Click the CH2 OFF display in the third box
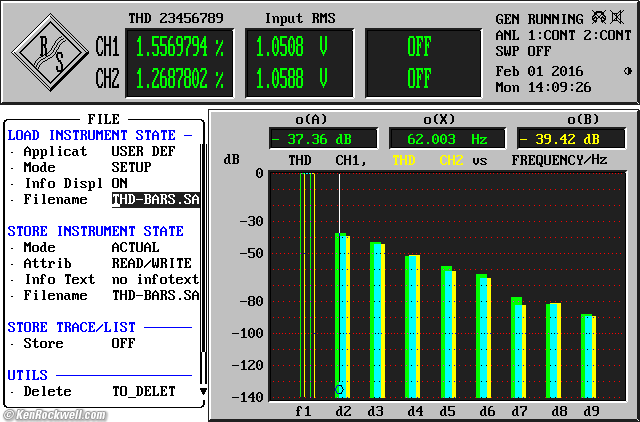 click(419, 79)
